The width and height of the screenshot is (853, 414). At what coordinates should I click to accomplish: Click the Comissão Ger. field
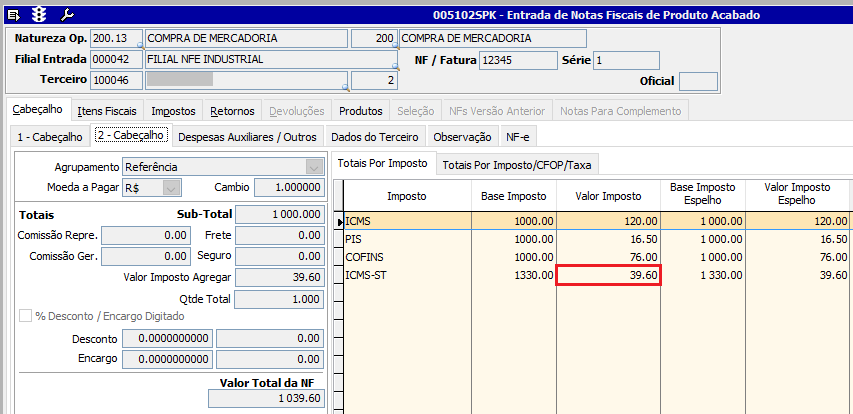click(x=146, y=256)
